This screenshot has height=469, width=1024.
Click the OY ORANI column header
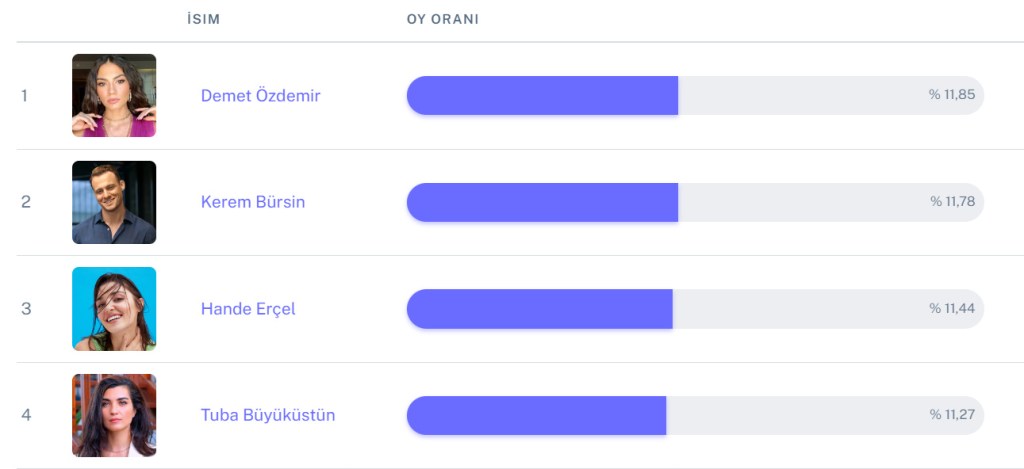(442, 20)
